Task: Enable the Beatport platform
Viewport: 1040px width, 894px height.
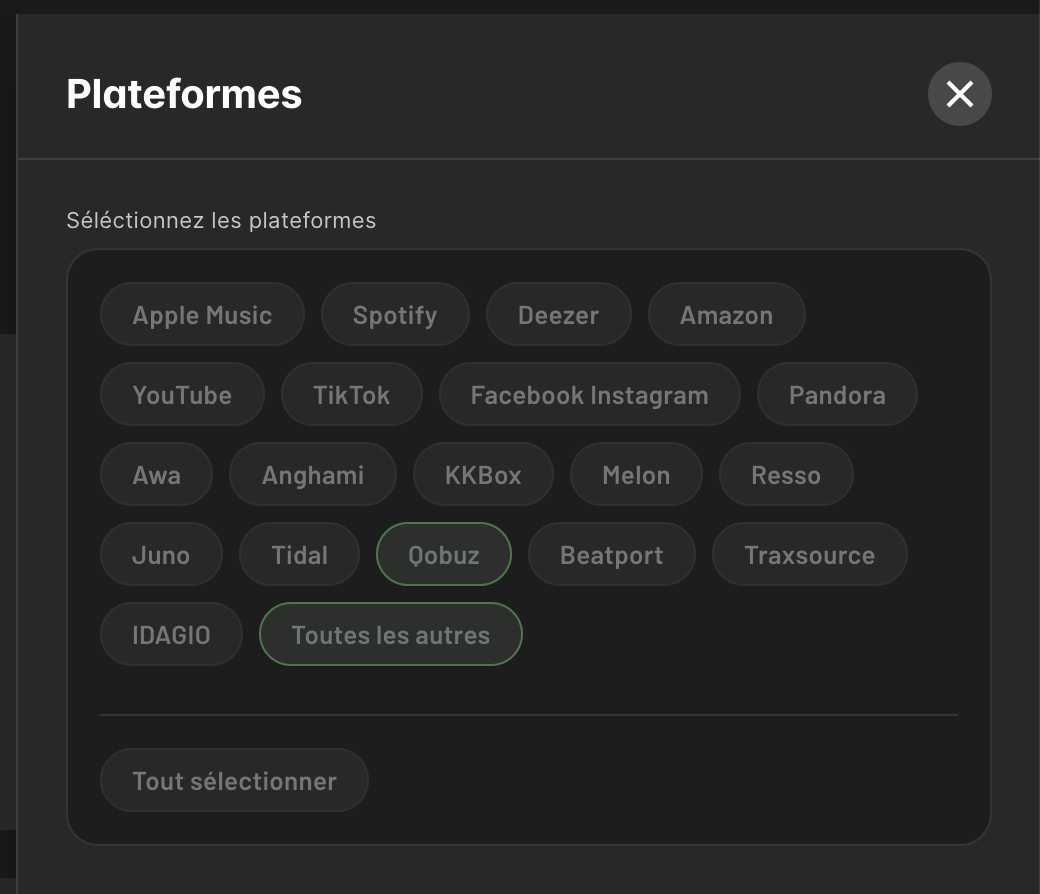Action: pyautogui.click(x=611, y=555)
